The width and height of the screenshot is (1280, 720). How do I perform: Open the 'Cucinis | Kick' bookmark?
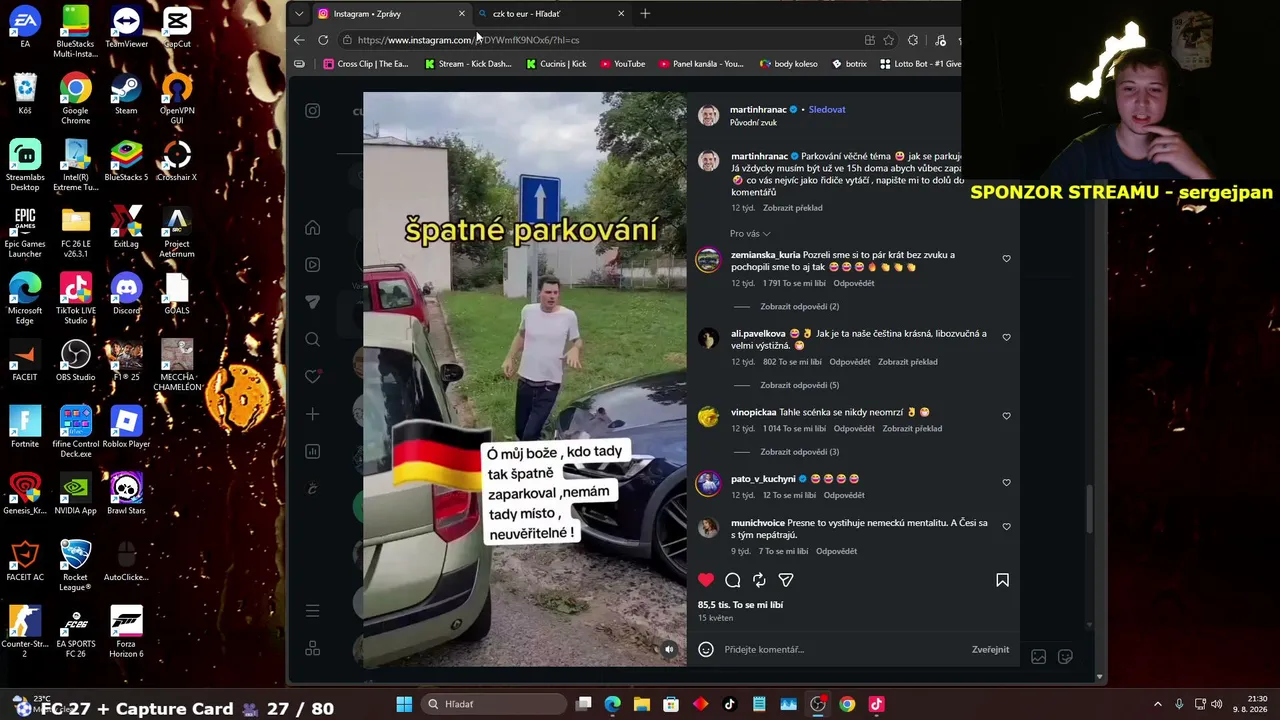(x=556, y=64)
